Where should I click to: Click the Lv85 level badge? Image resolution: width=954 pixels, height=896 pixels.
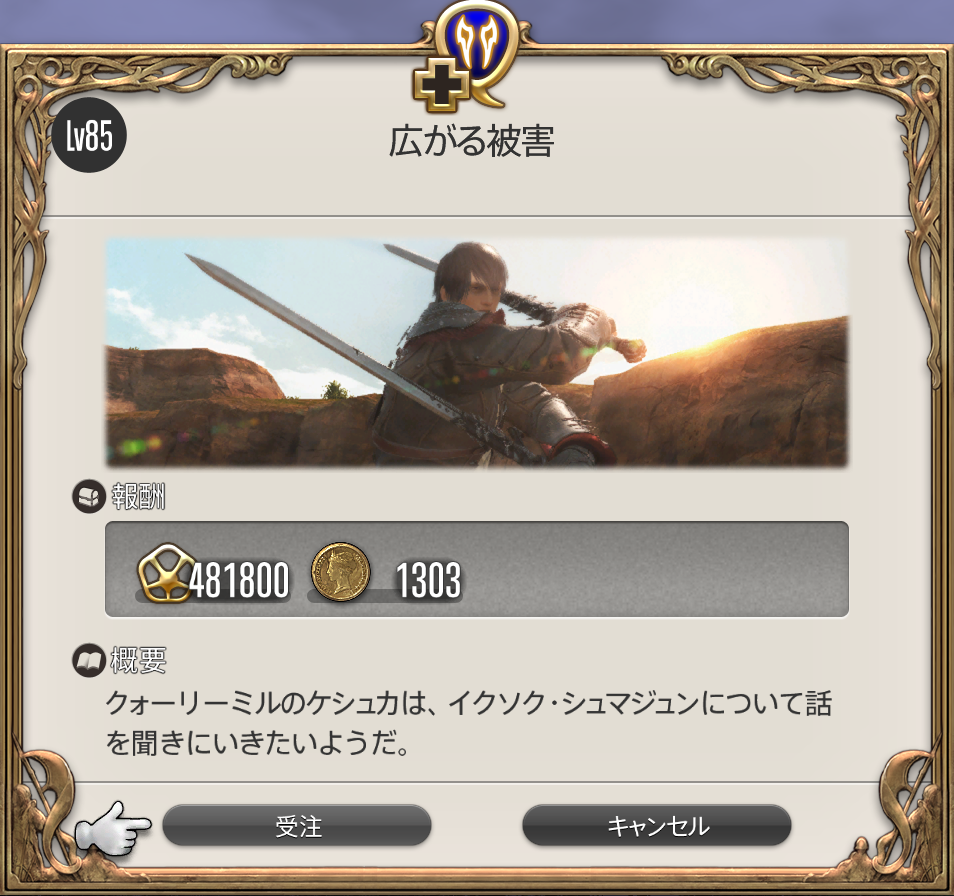click(90, 135)
